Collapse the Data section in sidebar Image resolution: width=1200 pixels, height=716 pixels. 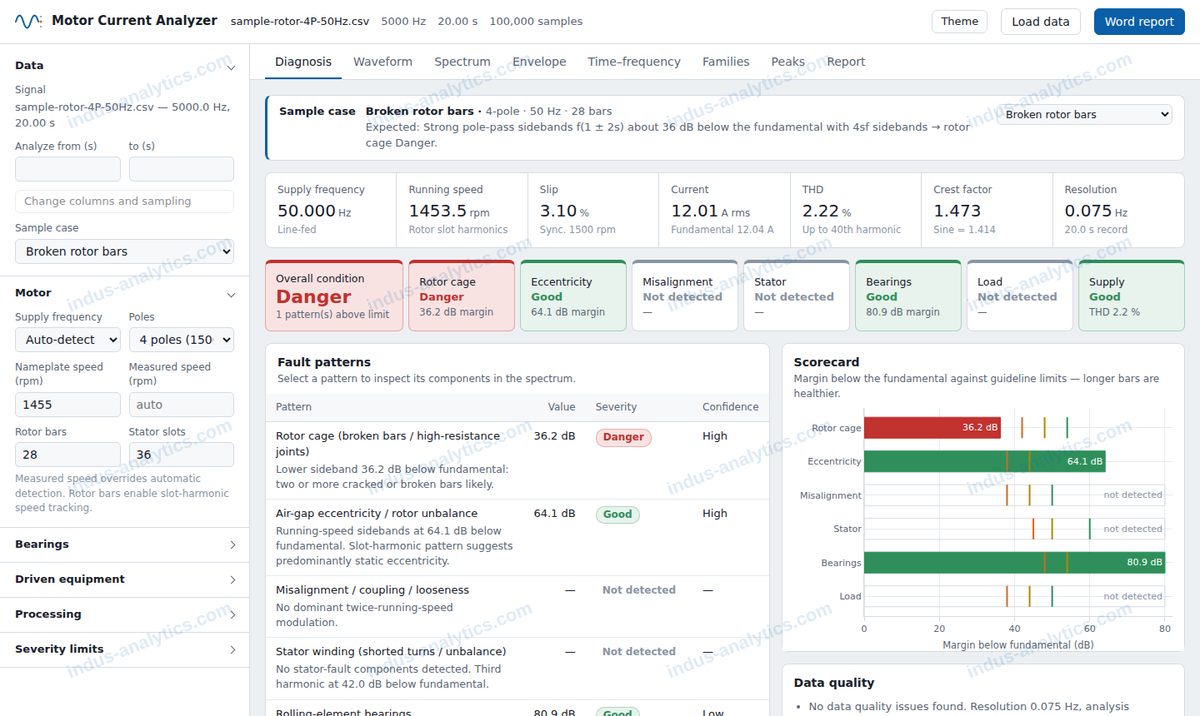tap(124, 65)
